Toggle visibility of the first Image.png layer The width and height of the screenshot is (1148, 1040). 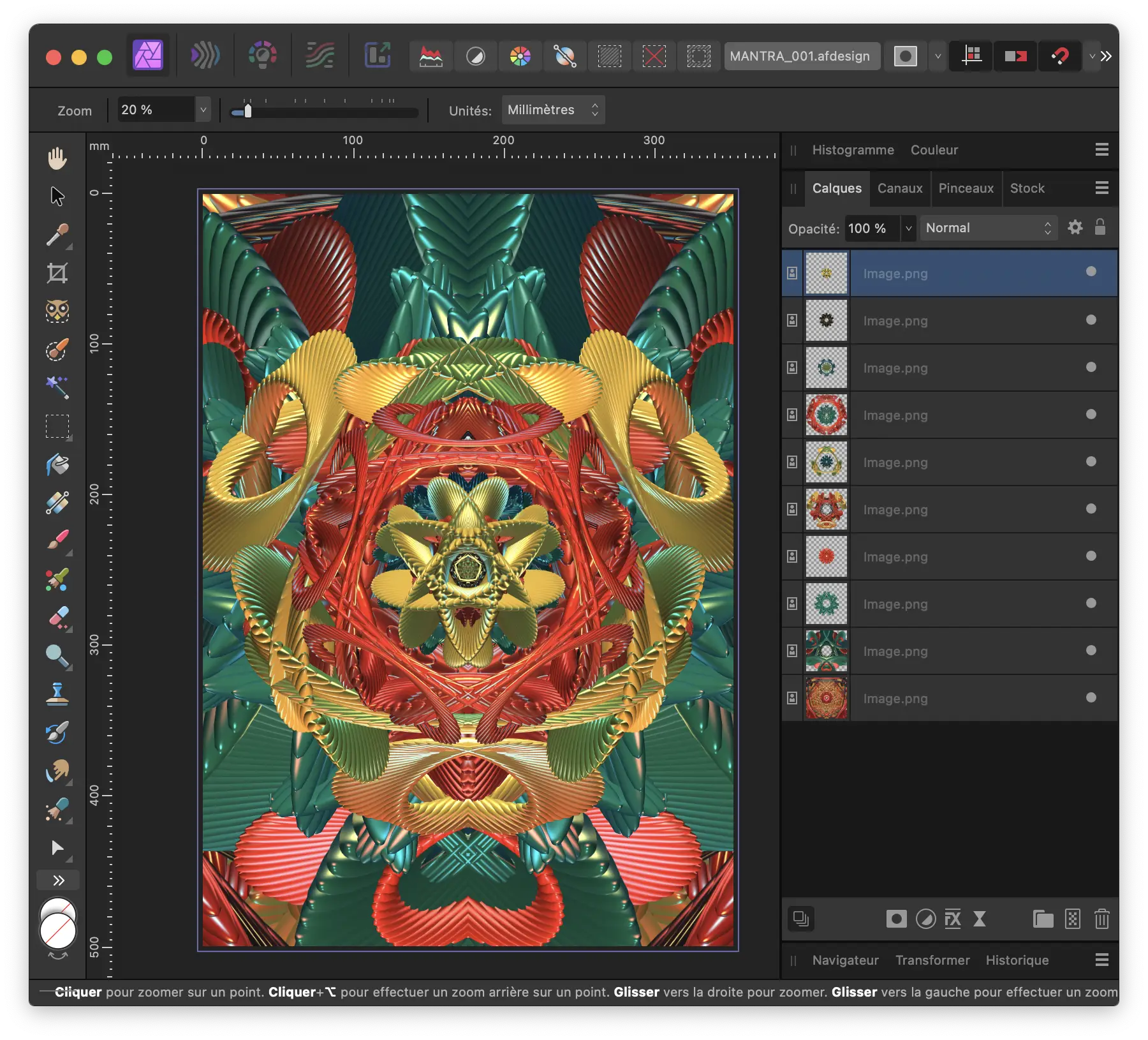coord(1091,272)
